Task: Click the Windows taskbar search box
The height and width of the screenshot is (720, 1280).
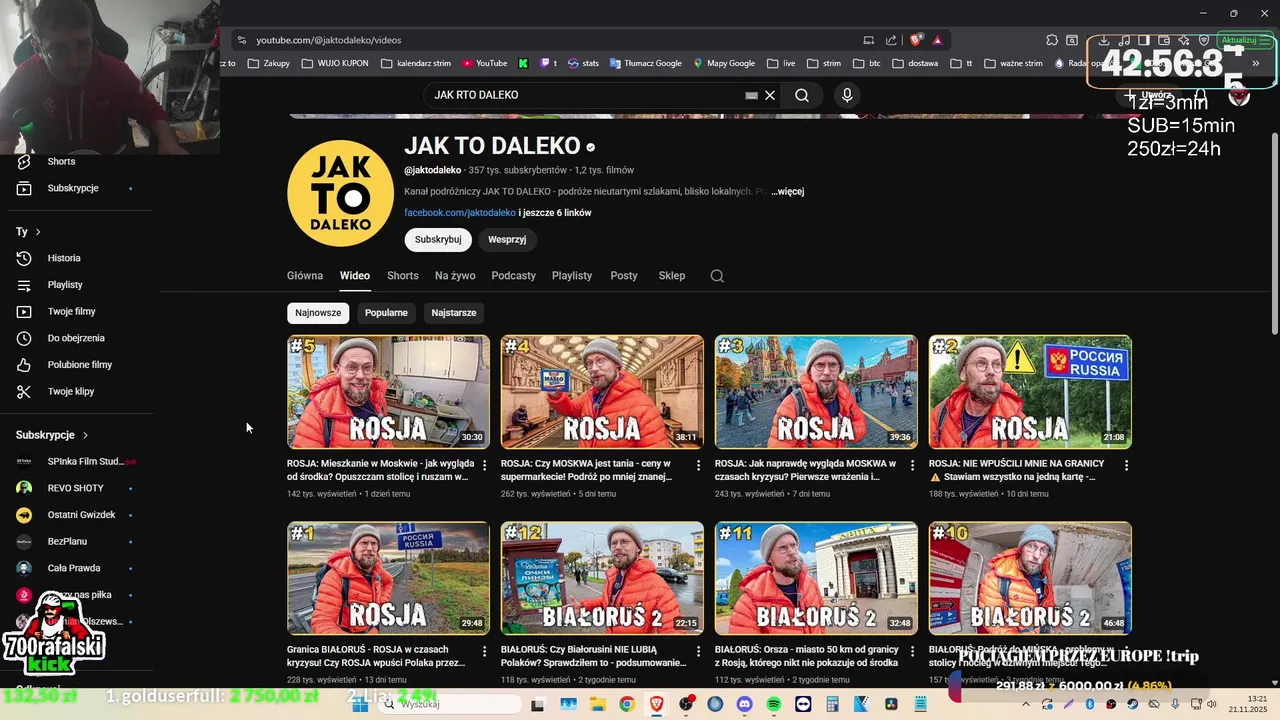Action: click(450, 704)
